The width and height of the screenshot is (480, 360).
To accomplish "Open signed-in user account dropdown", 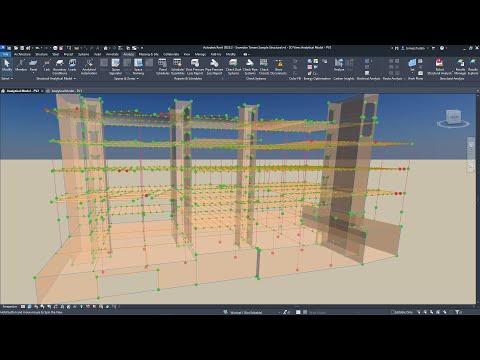I will click(x=415, y=48).
